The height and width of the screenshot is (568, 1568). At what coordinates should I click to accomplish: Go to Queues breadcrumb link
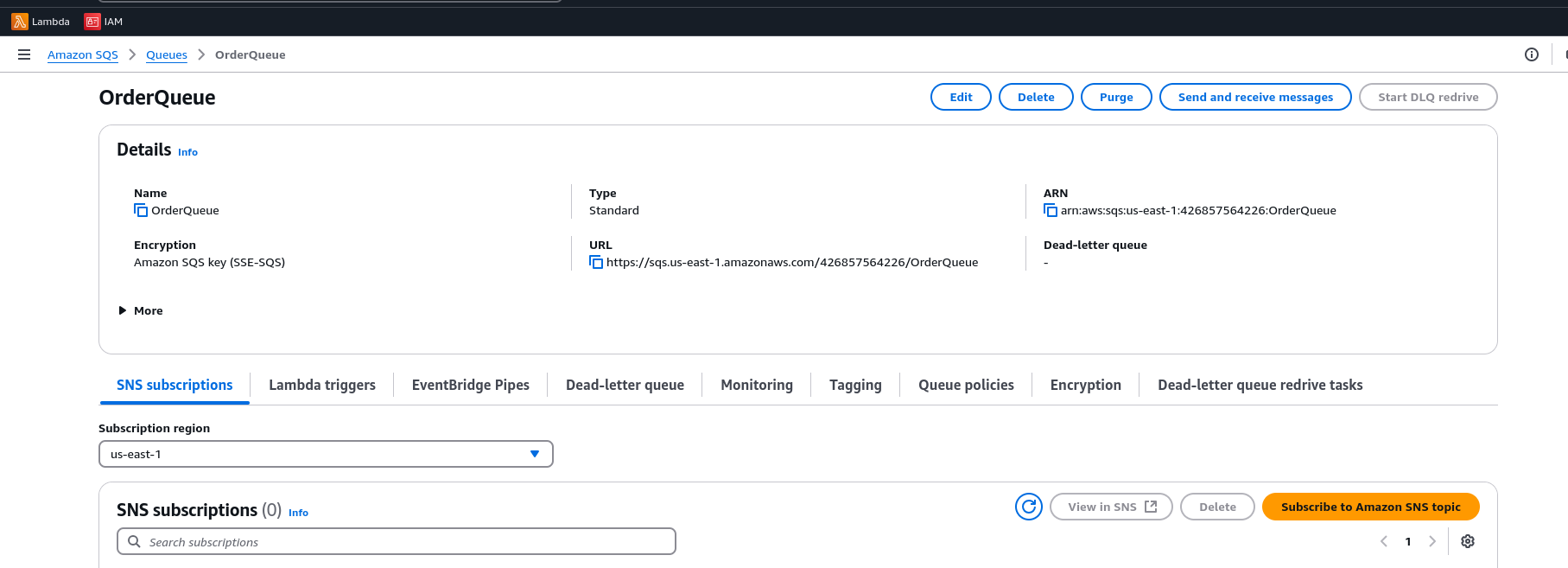(167, 54)
